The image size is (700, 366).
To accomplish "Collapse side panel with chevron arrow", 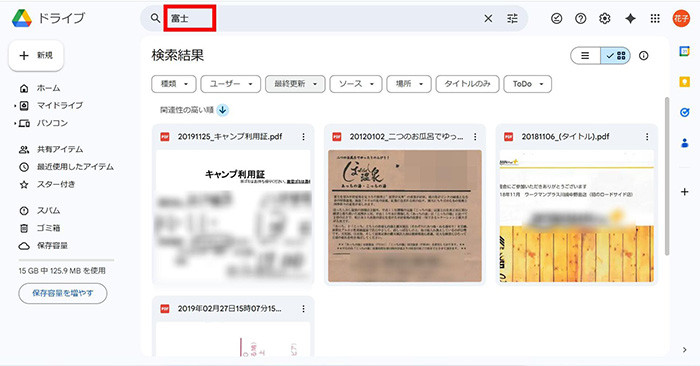I will pyautogui.click(x=684, y=350).
